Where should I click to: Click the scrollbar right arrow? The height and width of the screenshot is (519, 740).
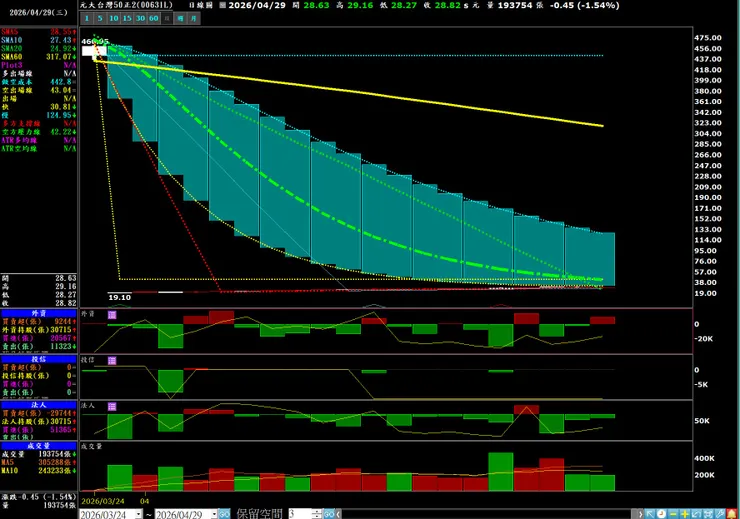coord(640,514)
